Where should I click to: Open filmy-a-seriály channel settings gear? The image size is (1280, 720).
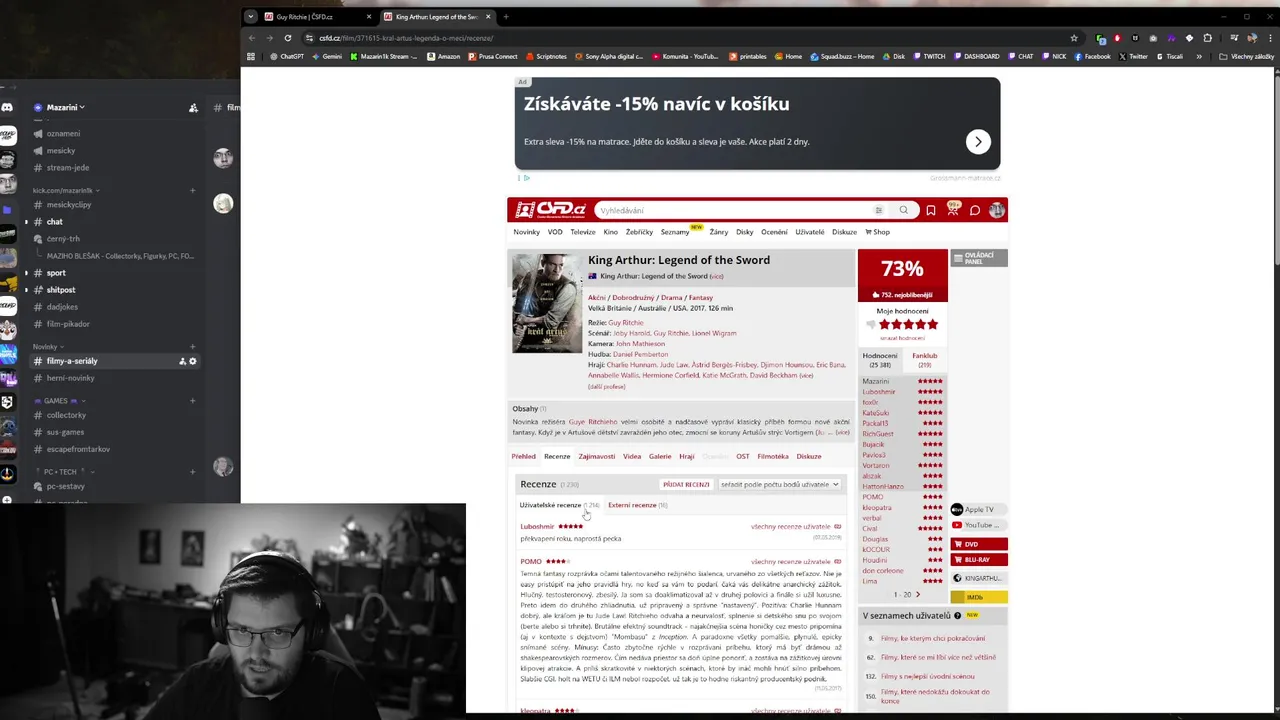pos(193,361)
